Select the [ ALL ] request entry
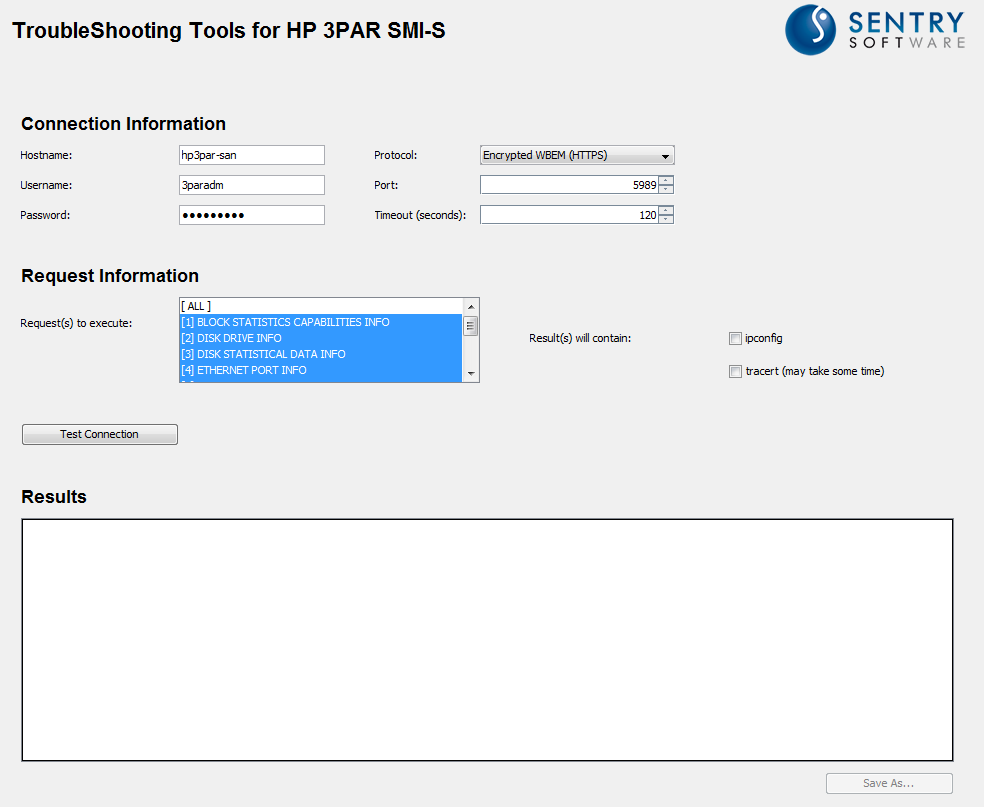 pos(320,306)
